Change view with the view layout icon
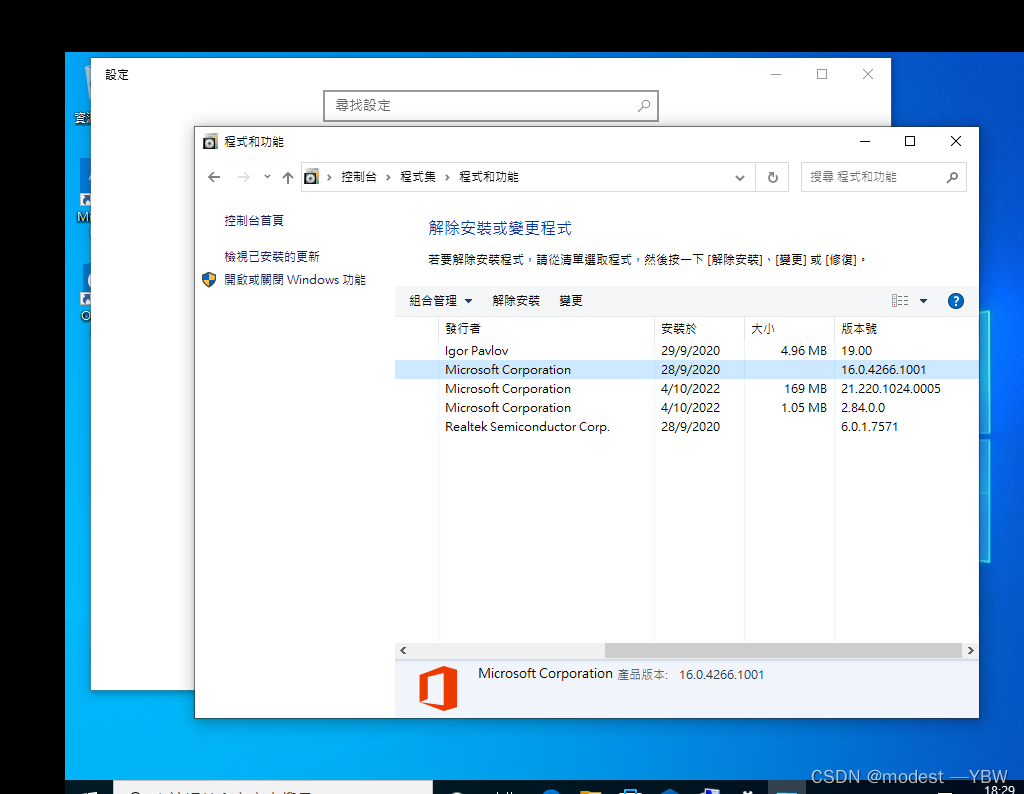Viewport: 1024px width, 794px height. click(900, 301)
